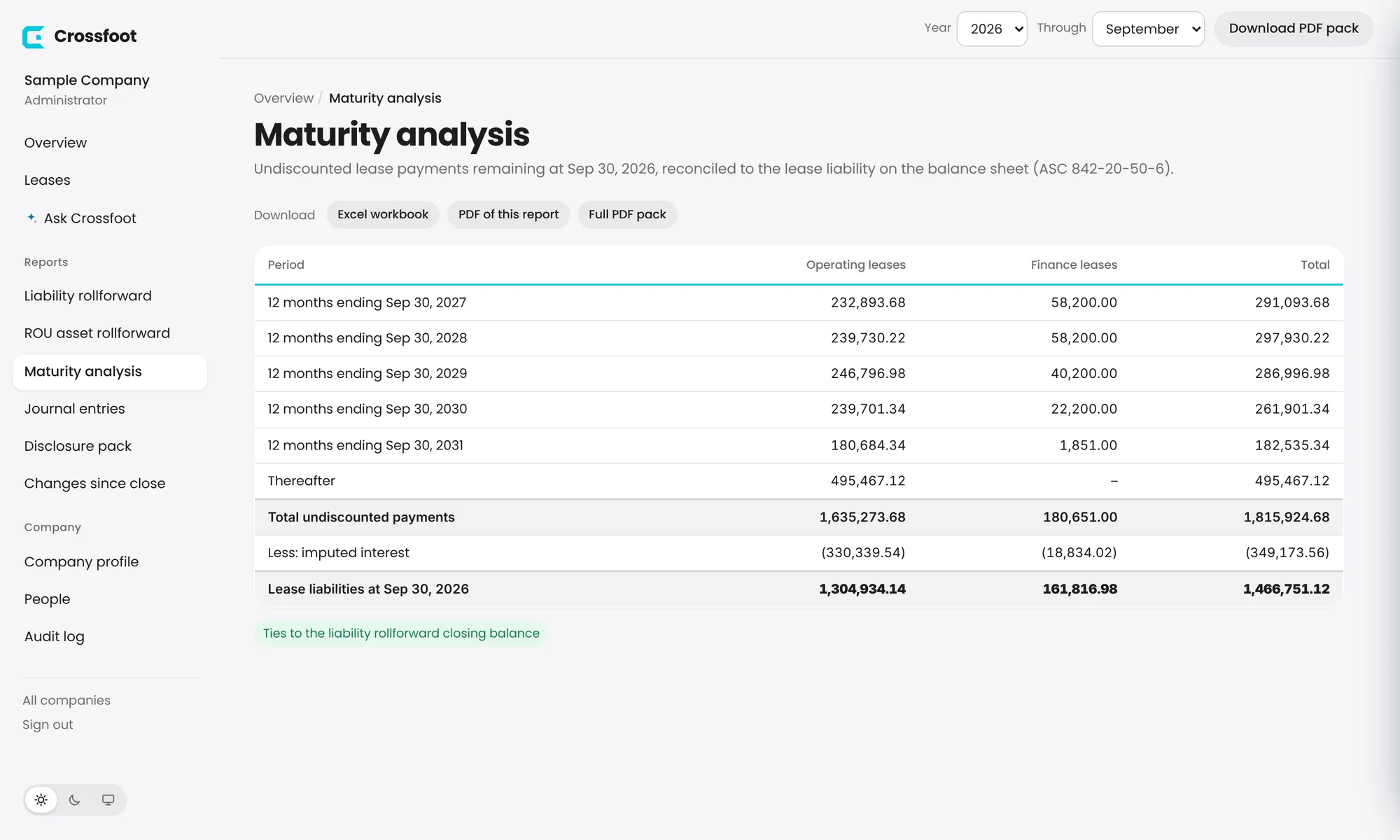The height and width of the screenshot is (840, 1400).
Task: Click Download PDF pack button
Action: 1294,29
